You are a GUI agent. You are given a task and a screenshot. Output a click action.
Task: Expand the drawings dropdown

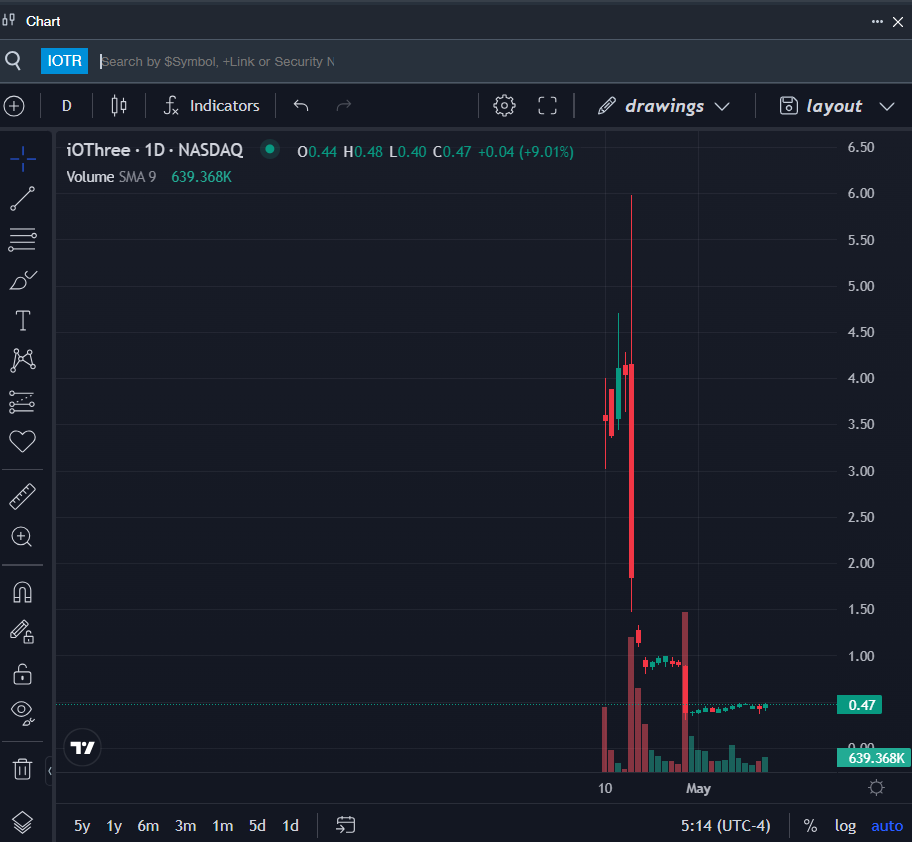pyautogui.click(x=663, y=106)
